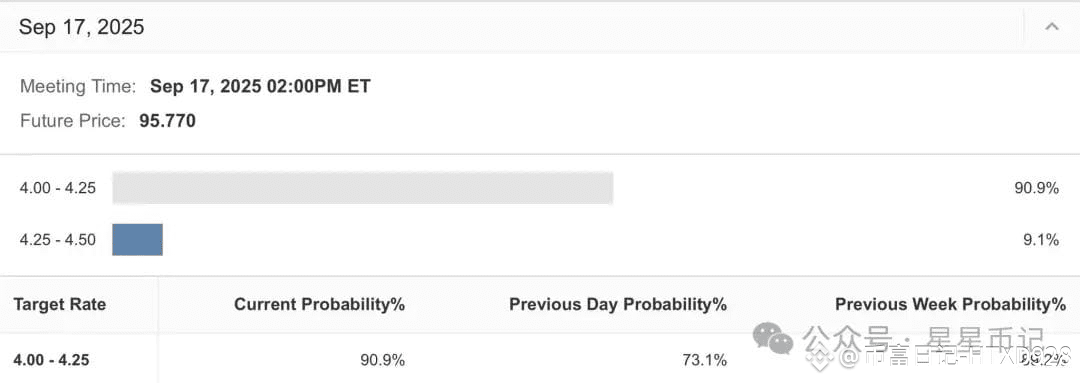
Task: Select the blue 4.25 - 4.50 probability bar
Action: point(138,240)
